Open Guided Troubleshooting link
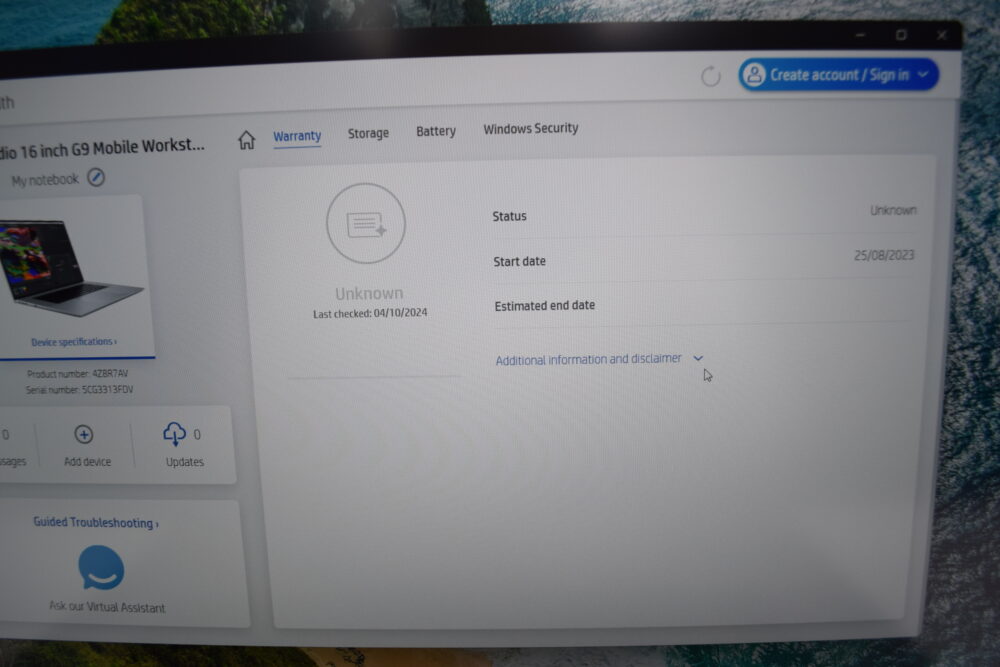The width and height of the screenshot is (1000, 667). [96, 523]
